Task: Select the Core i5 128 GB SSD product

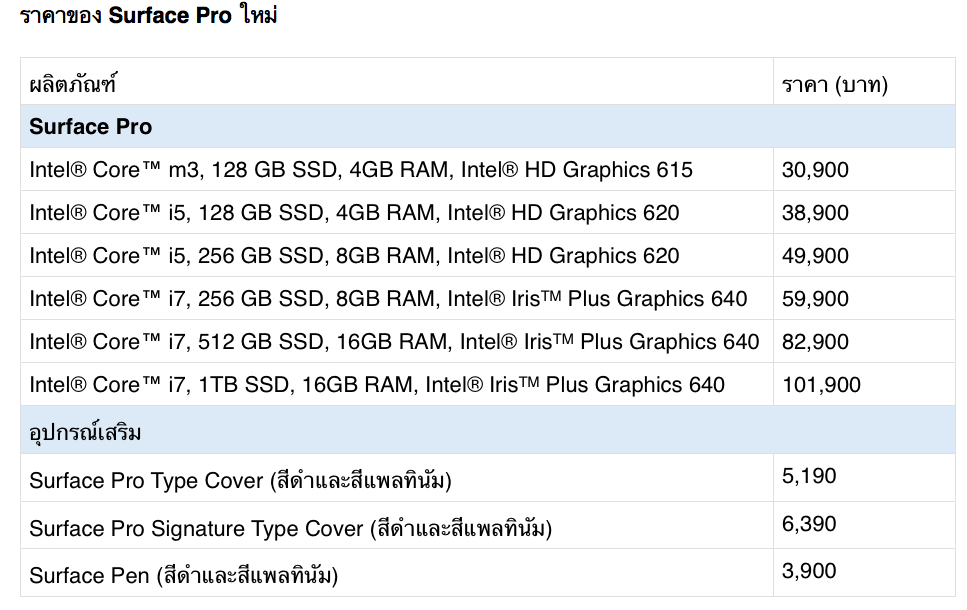Action: [x=354, y=213]
